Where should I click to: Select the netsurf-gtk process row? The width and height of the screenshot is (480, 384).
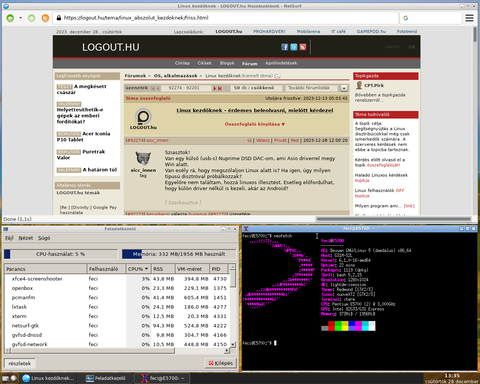(117, 326)
